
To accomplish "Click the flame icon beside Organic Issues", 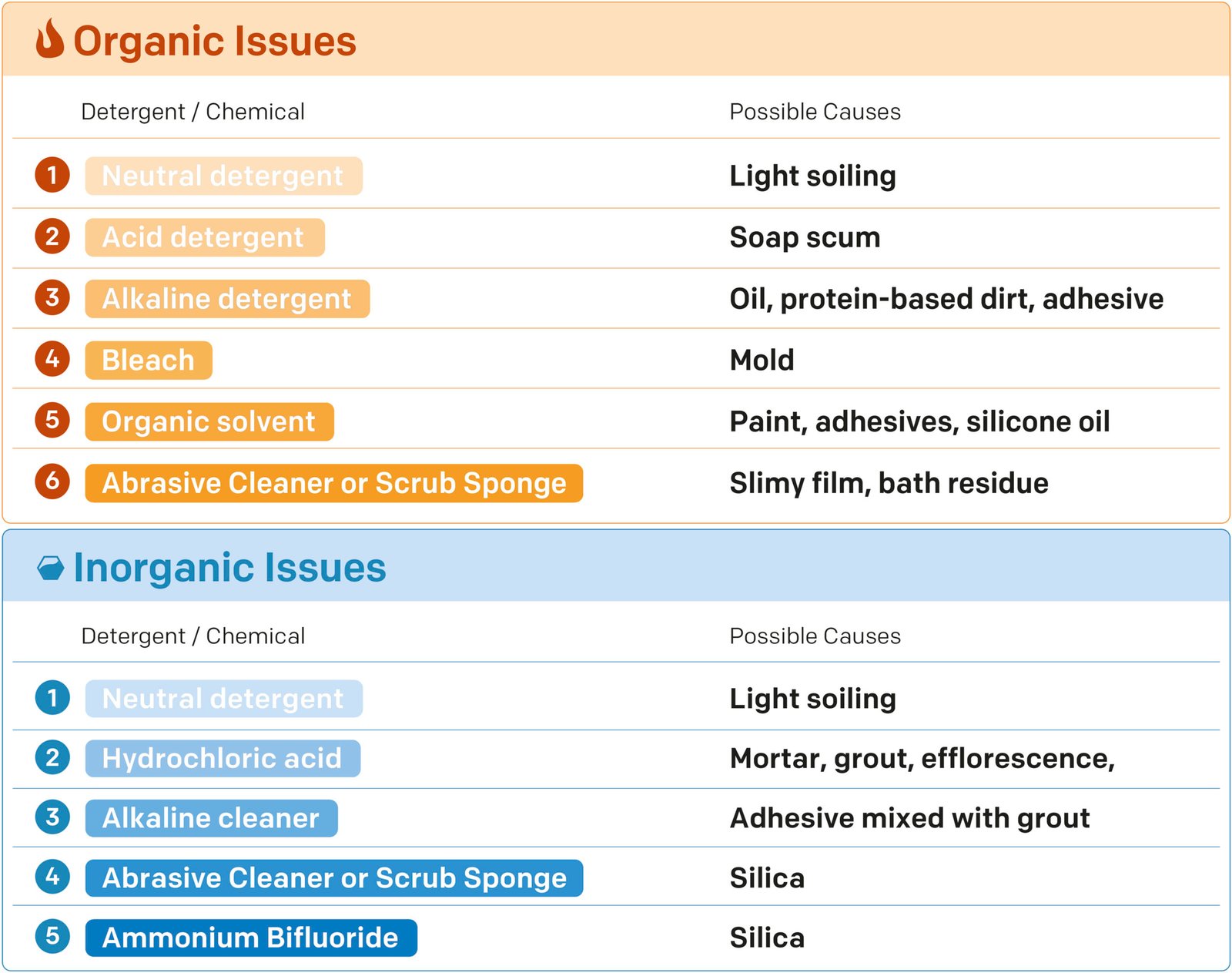I will (50, 39).
